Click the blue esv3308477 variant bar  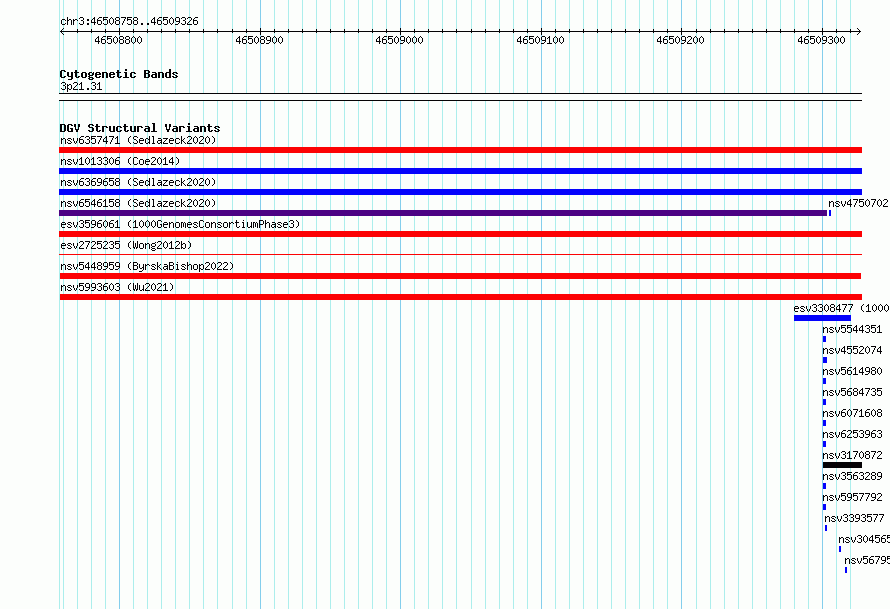(822, 318)
